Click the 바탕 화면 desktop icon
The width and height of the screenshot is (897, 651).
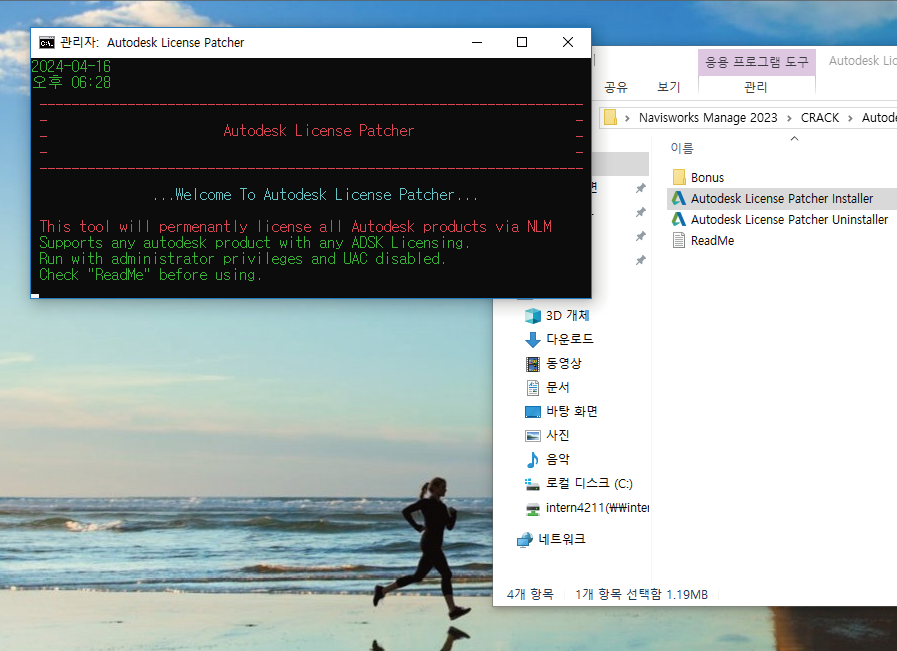[x=533, y=412]
